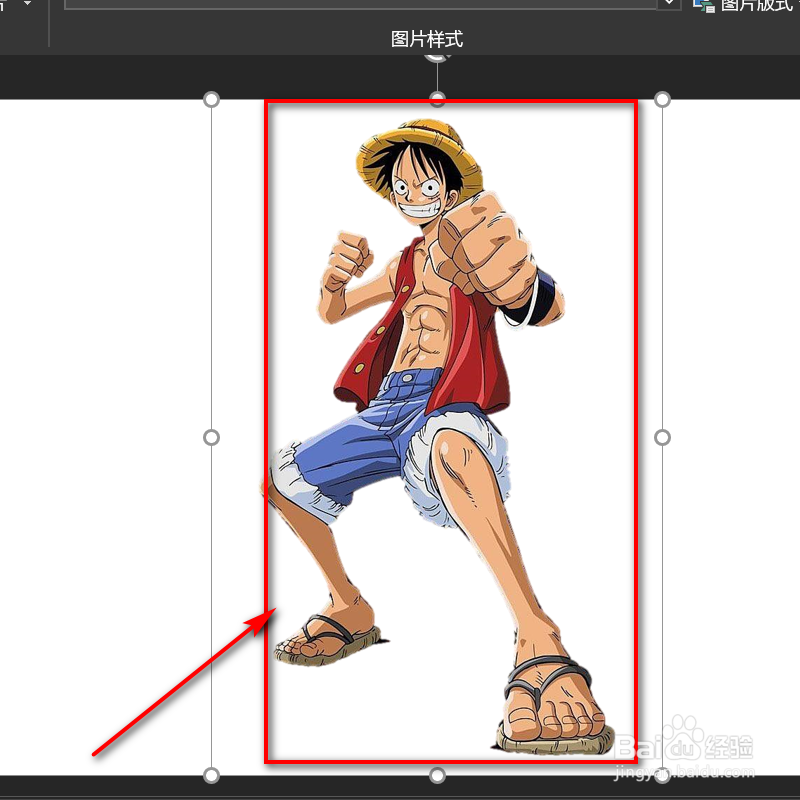Click the bottom-left corner sizing handle
This screenshot has width=800, height=800.
click(x=211, y=776)
